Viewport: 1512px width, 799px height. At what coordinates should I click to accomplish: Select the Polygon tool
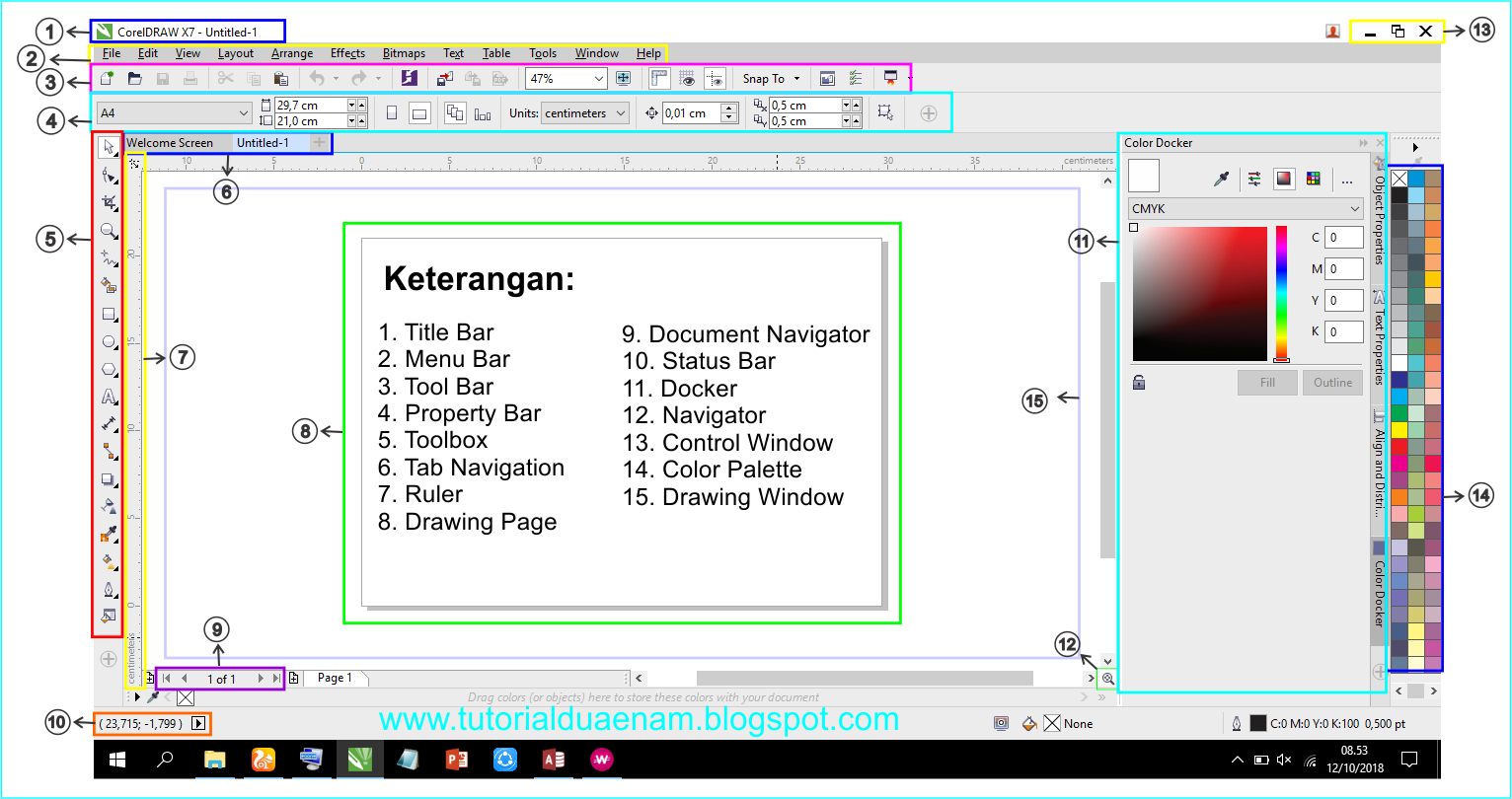pyautogui.click(x=109, y=370)
